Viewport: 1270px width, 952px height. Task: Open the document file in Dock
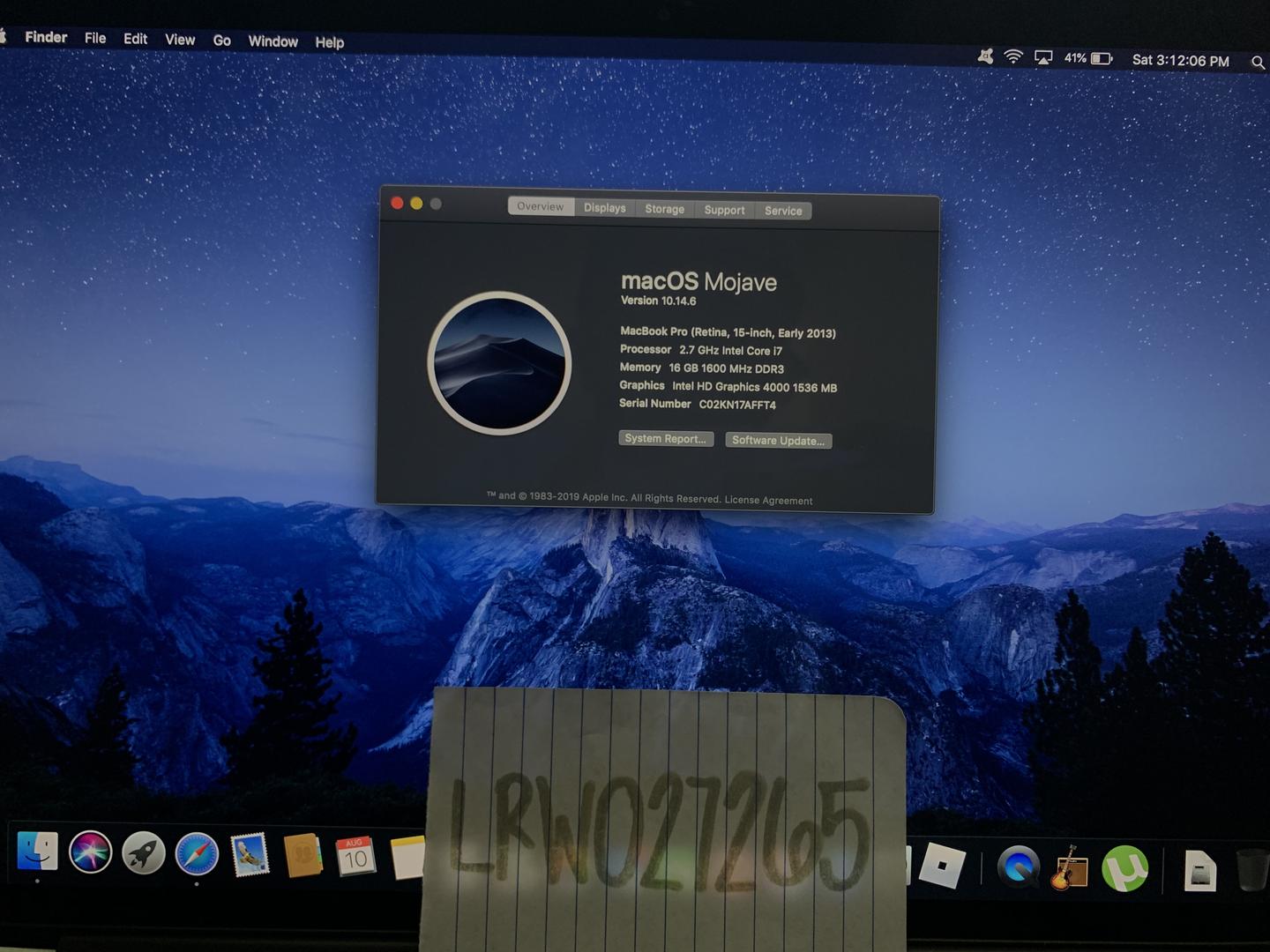tap(1199, 871)
